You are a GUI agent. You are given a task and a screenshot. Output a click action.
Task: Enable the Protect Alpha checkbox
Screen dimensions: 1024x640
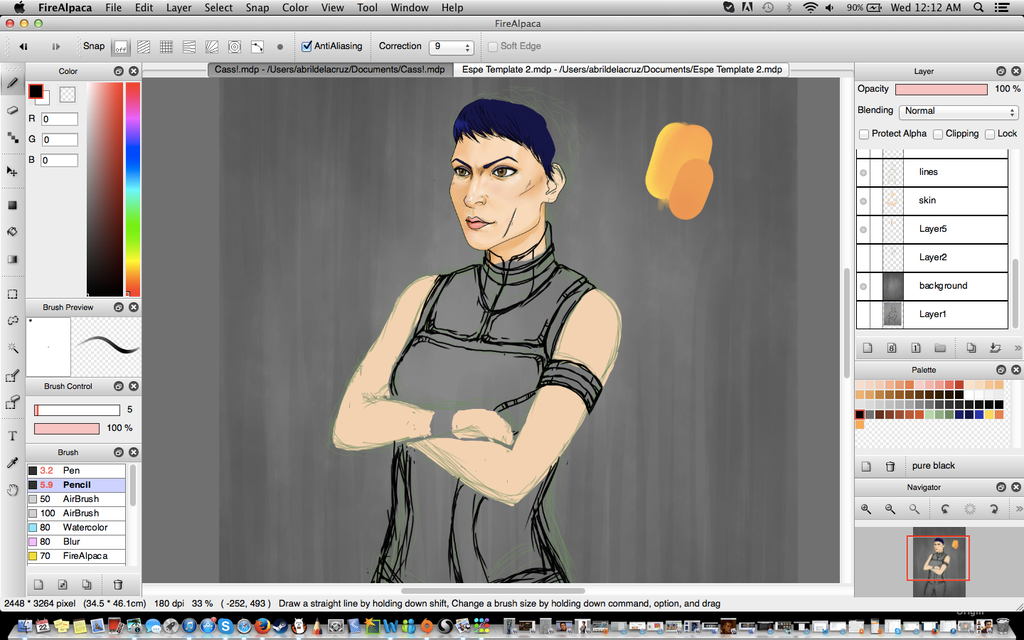click(x=864, y=134)
